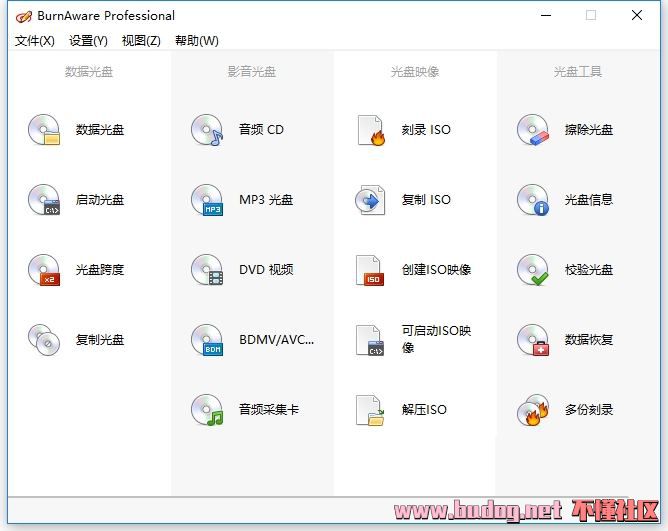Click the DVD 视频 film strip icon
This screenshot has width=668, height=531.
[x=207, y=270]
